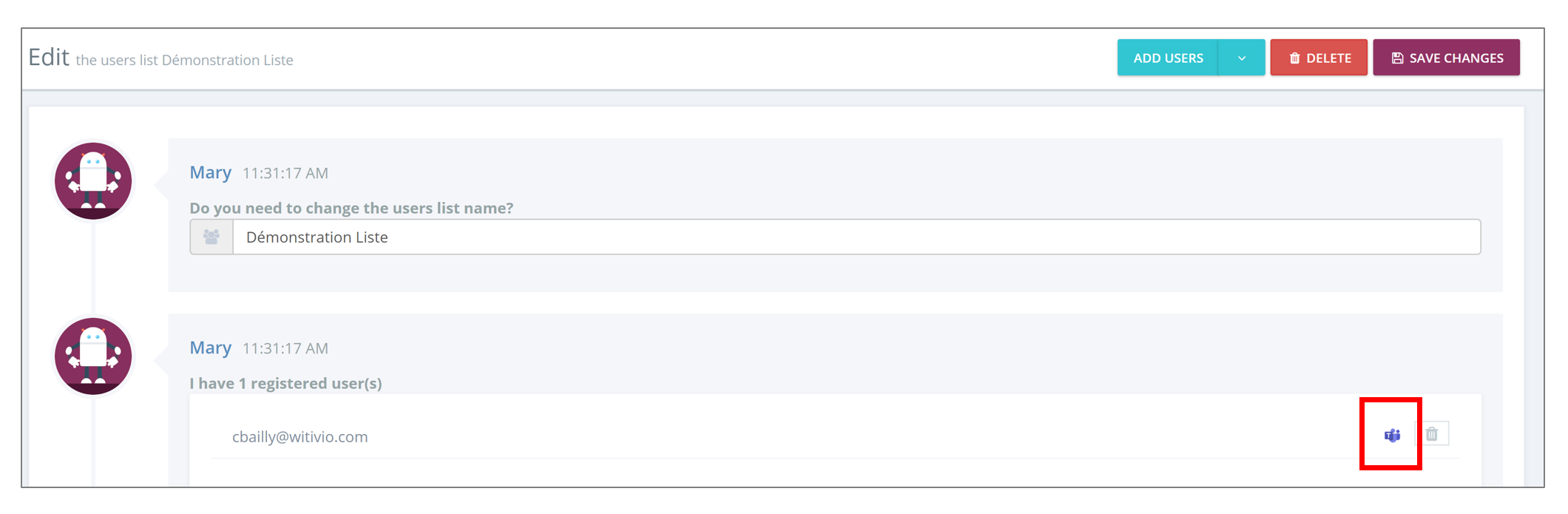
Task: Click the DELETE button label
Action: coord(1328,58)
